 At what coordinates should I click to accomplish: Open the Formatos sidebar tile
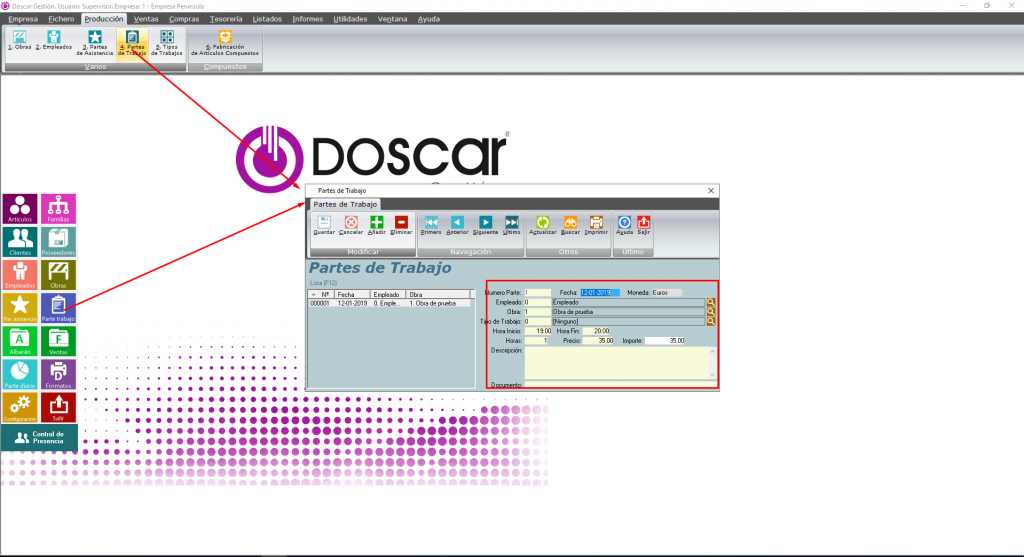click(58, 375)
